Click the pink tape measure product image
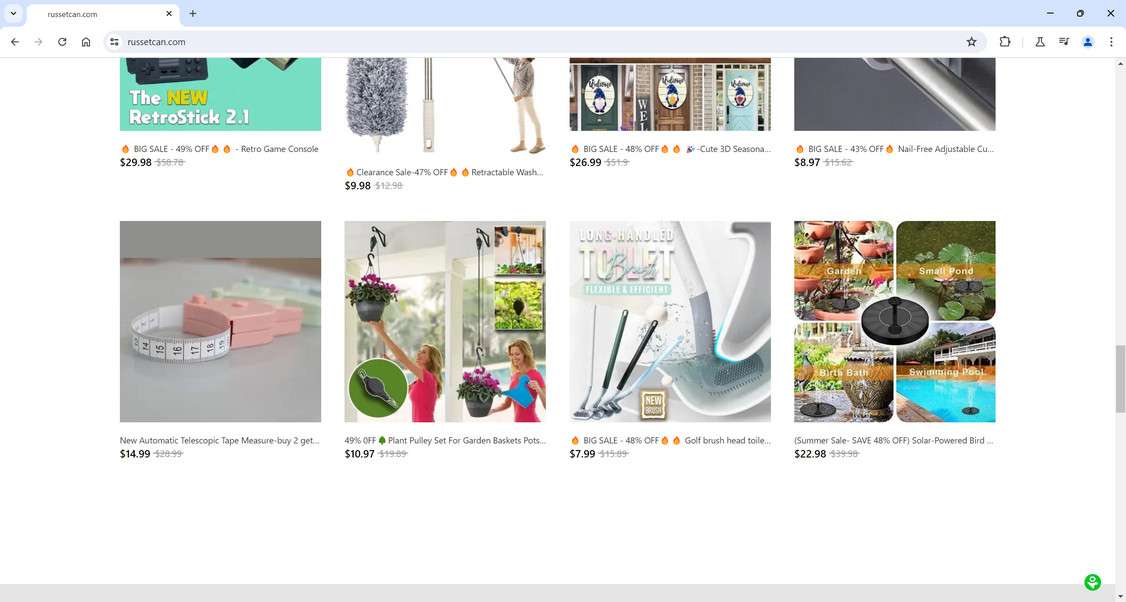Screen dimensions: 1126x602 [x=220, y=321]
